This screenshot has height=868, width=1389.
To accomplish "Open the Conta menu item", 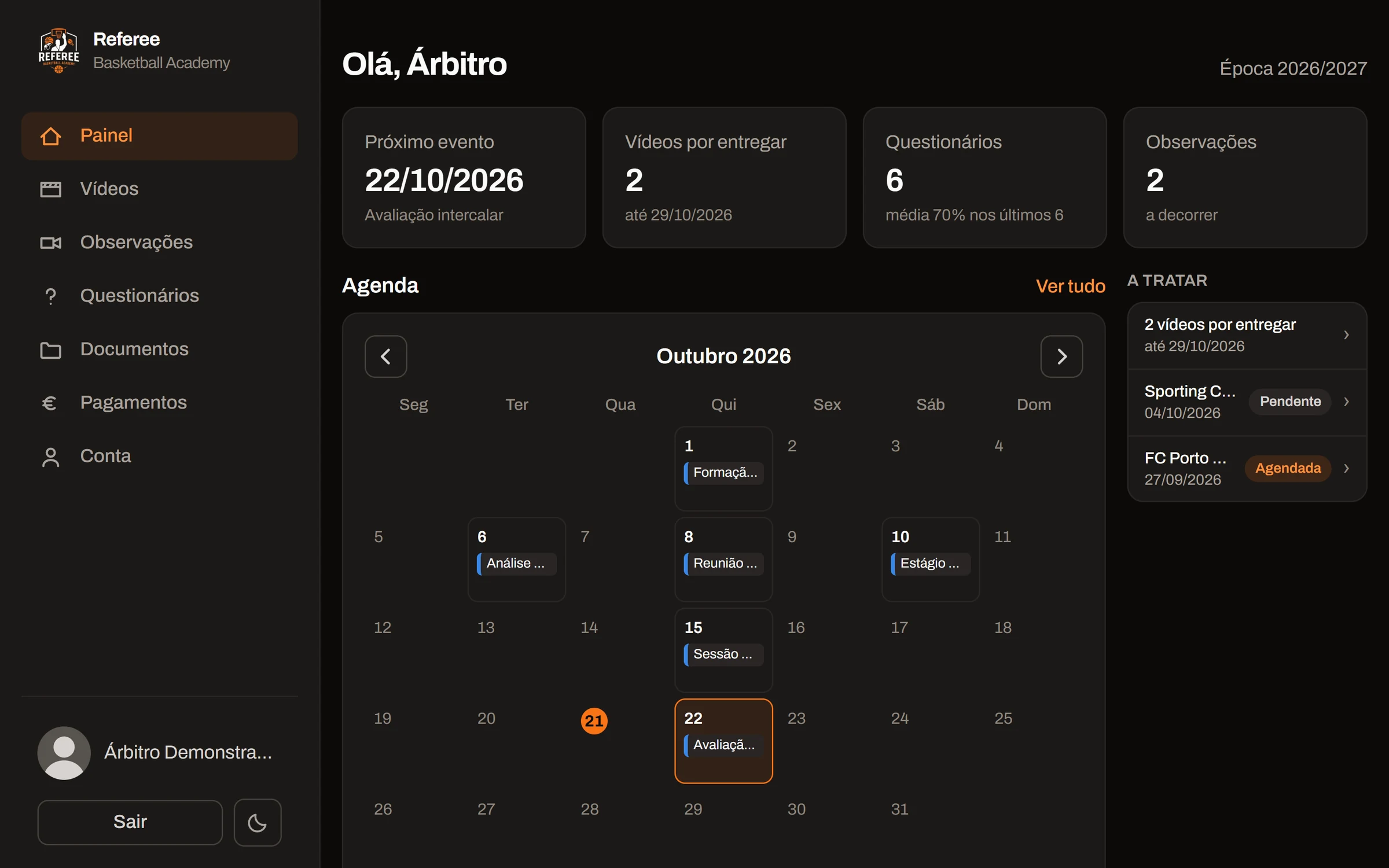I will coord(160,457).
